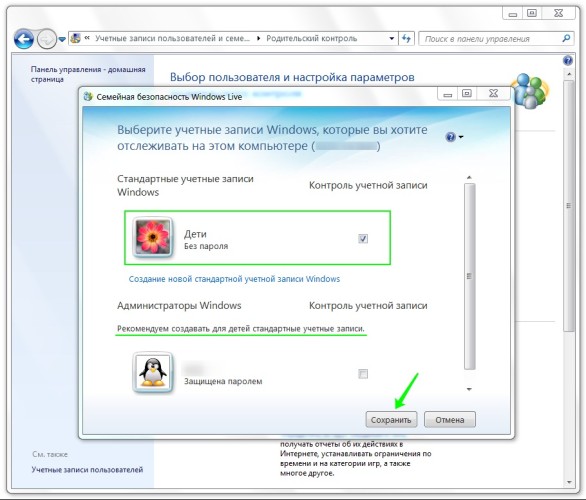586x500 pixels.
Task: Select the red flower avatar of Дети
Action: [153, 237]
